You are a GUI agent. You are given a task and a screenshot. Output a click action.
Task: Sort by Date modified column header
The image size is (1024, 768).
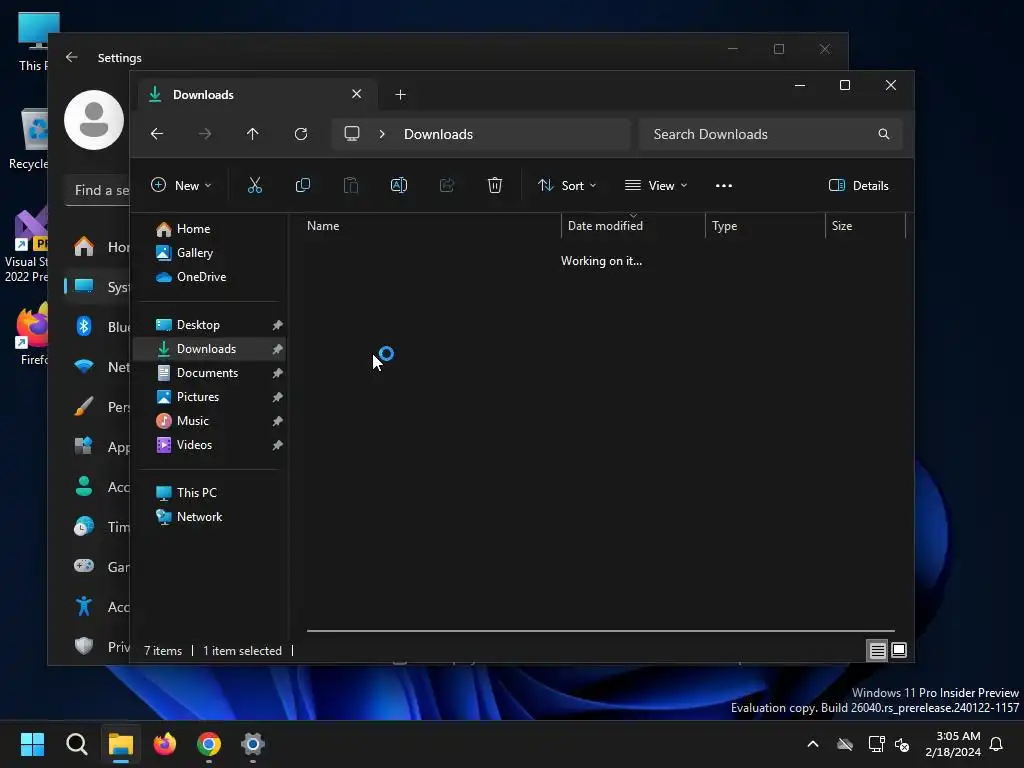tap(633, 226)
